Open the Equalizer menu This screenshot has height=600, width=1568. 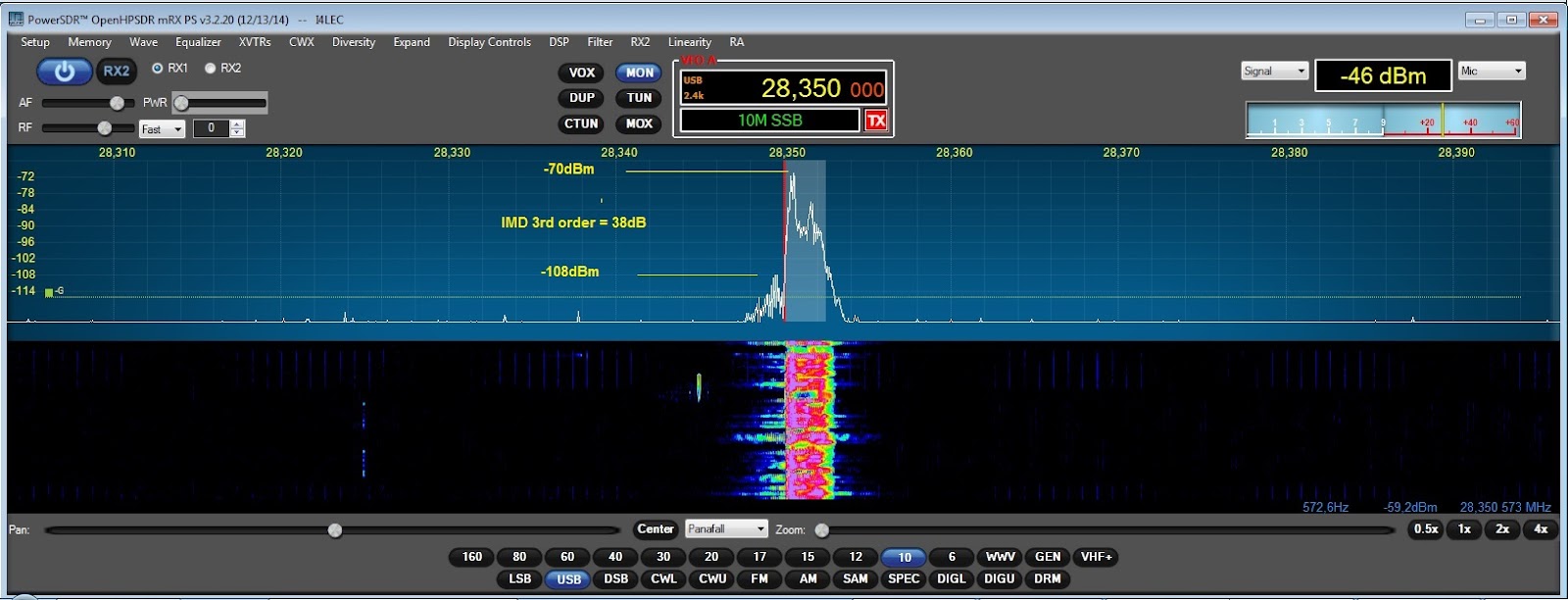tap(198, 42)
